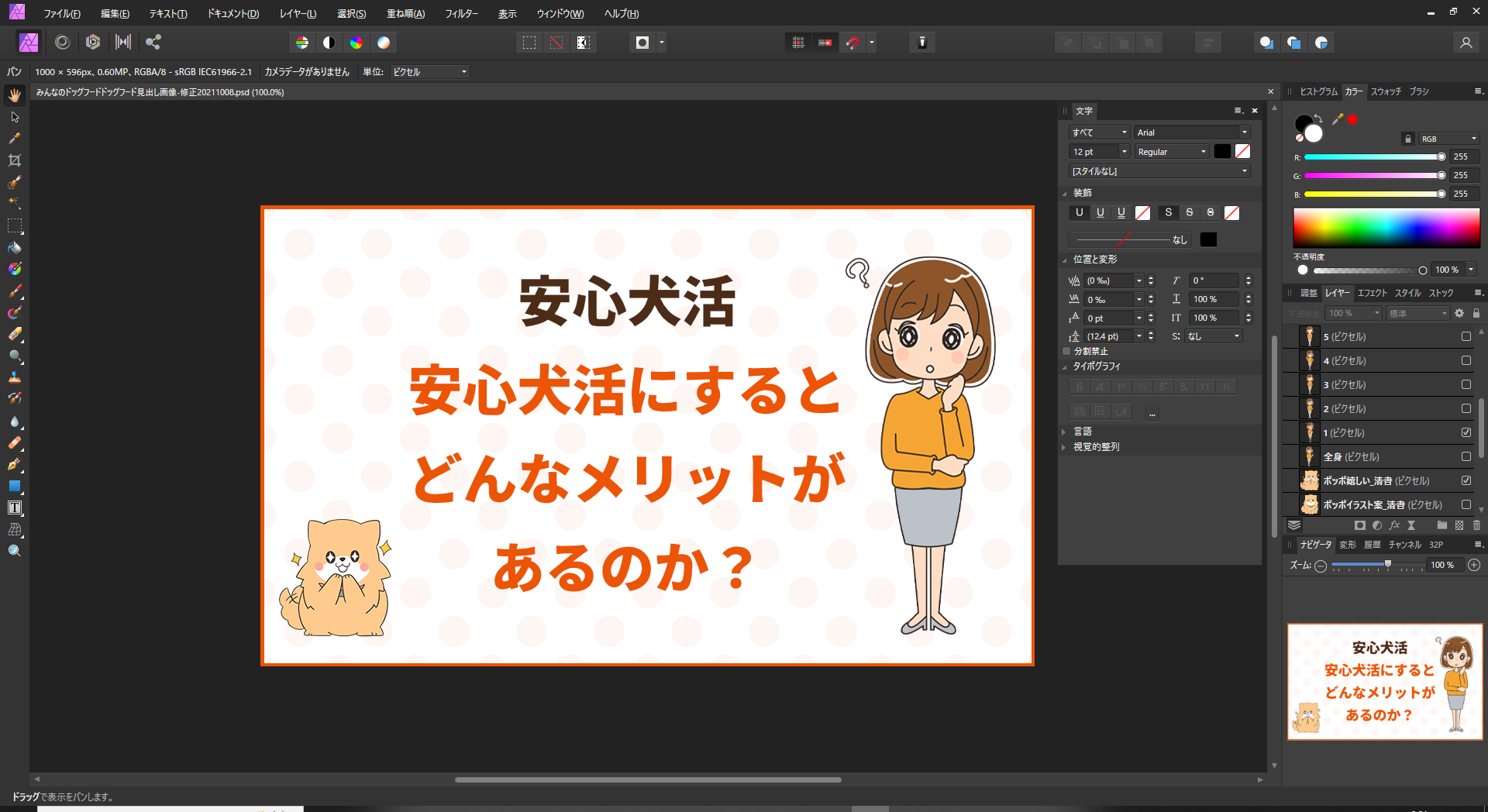
Task: Select the Flood Fill bucket tool
Action: [15, 248]
